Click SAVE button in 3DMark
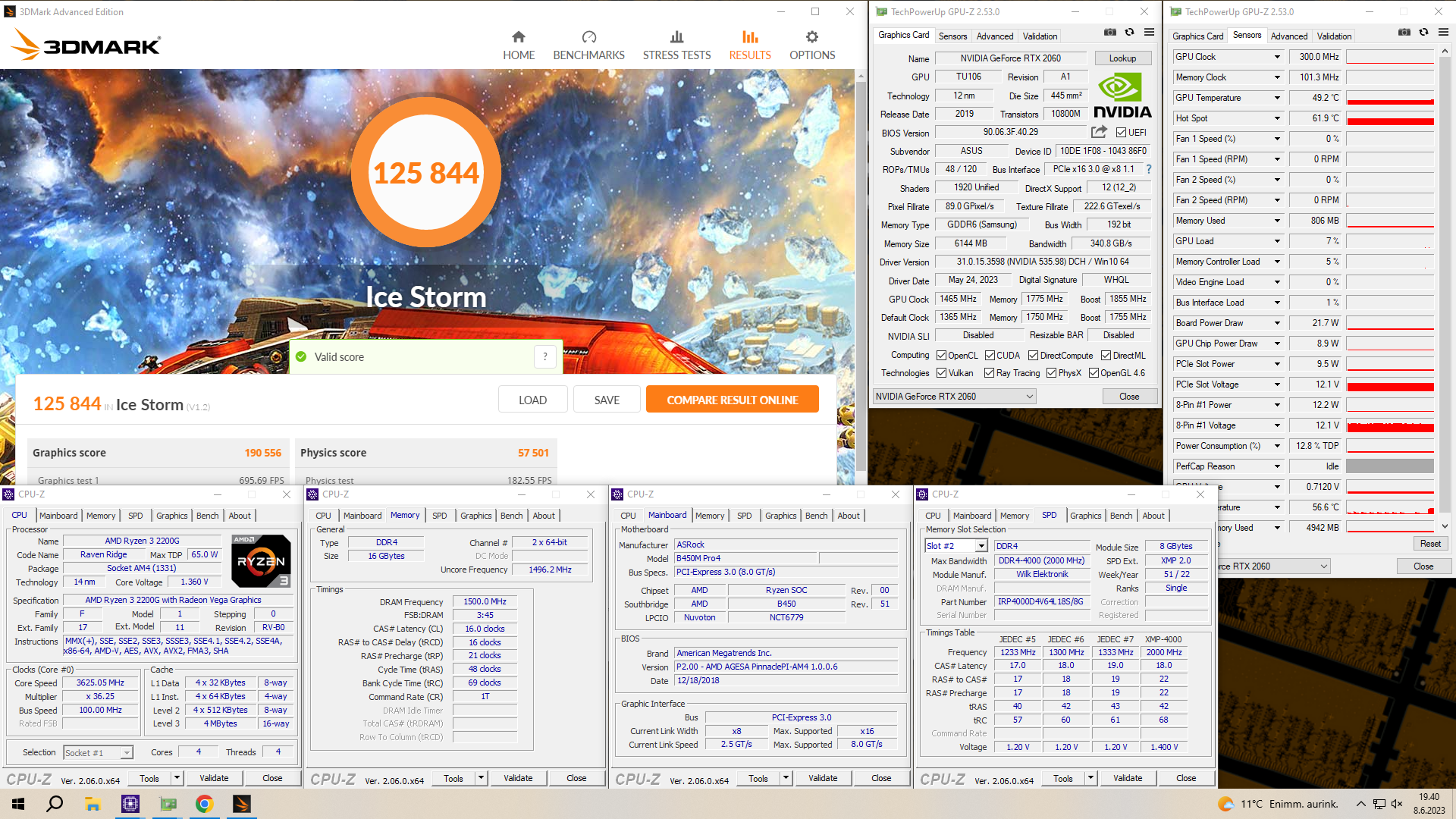The image size is (1456, 819). (x=607, y=400)
